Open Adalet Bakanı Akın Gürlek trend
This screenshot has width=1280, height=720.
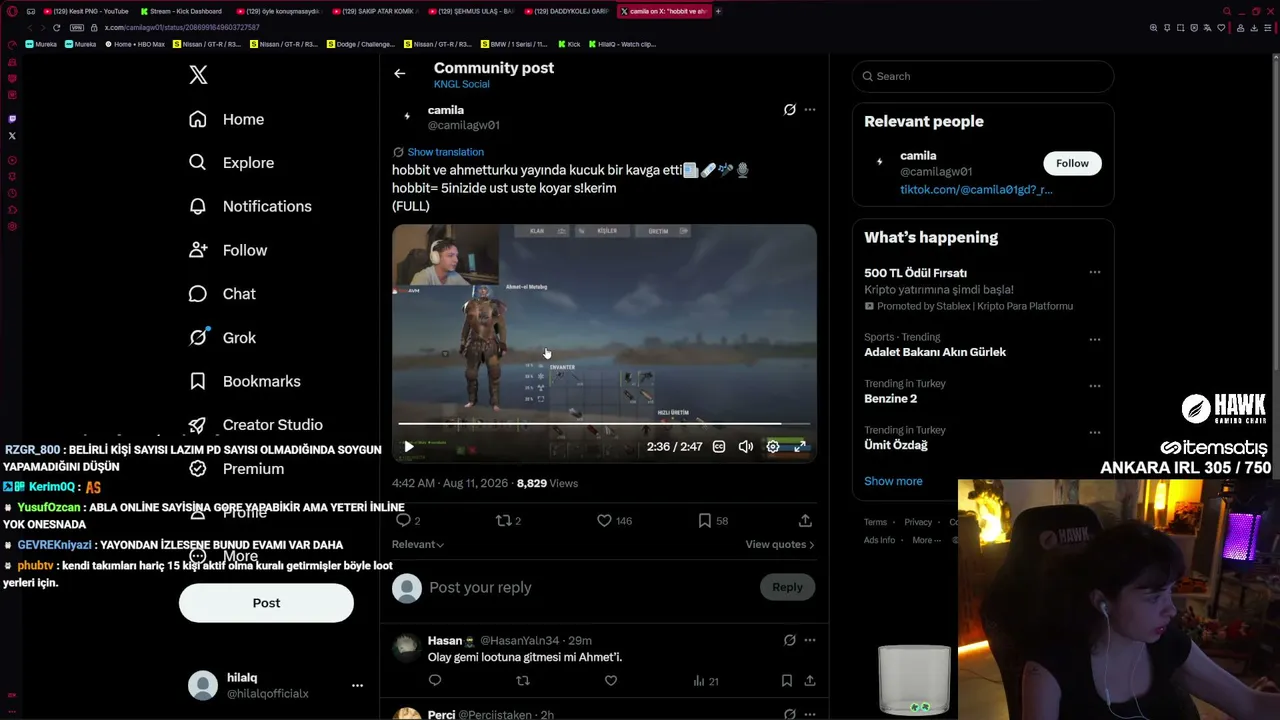935,352
